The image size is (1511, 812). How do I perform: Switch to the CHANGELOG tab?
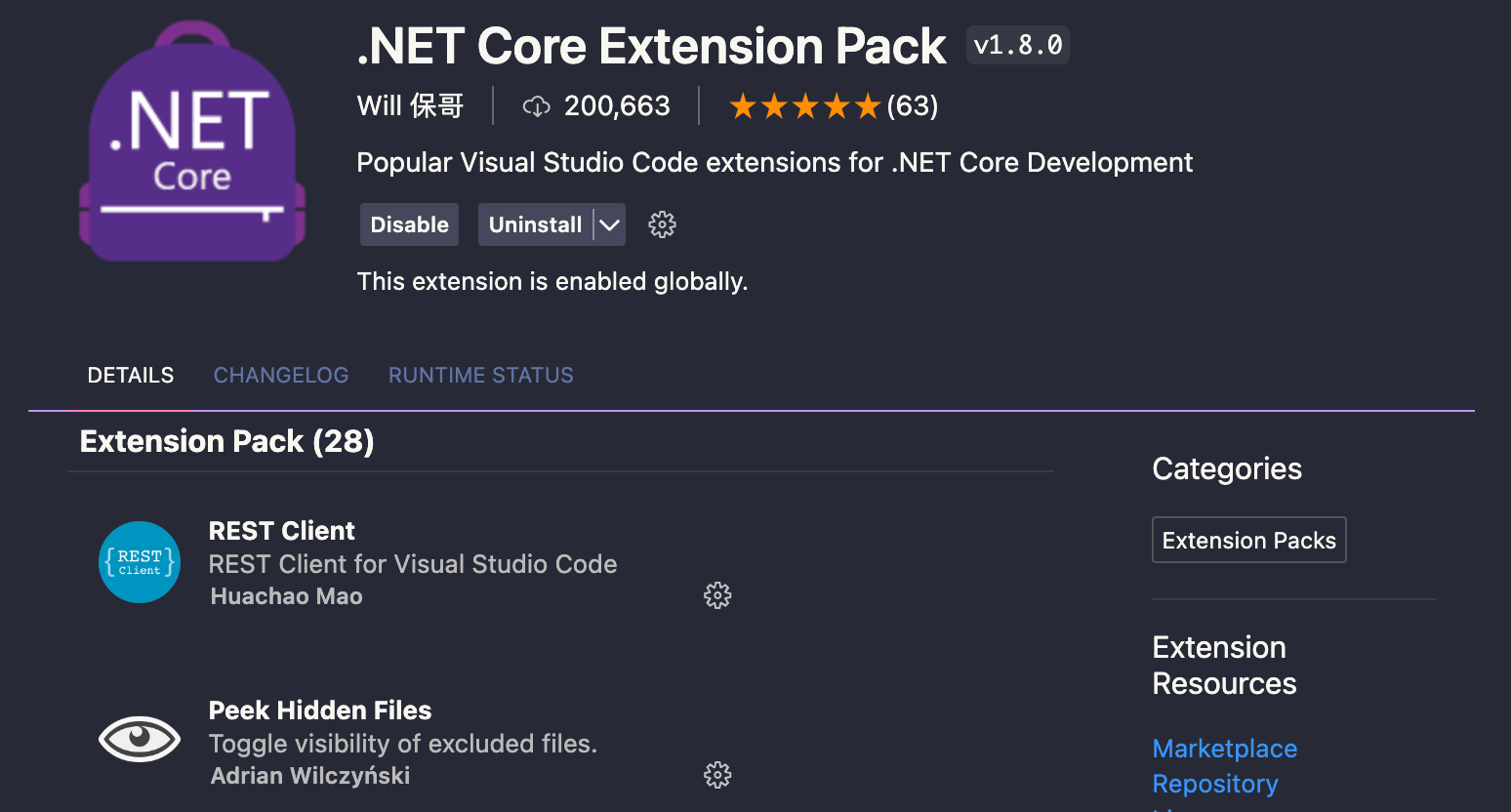click(281, 375)
